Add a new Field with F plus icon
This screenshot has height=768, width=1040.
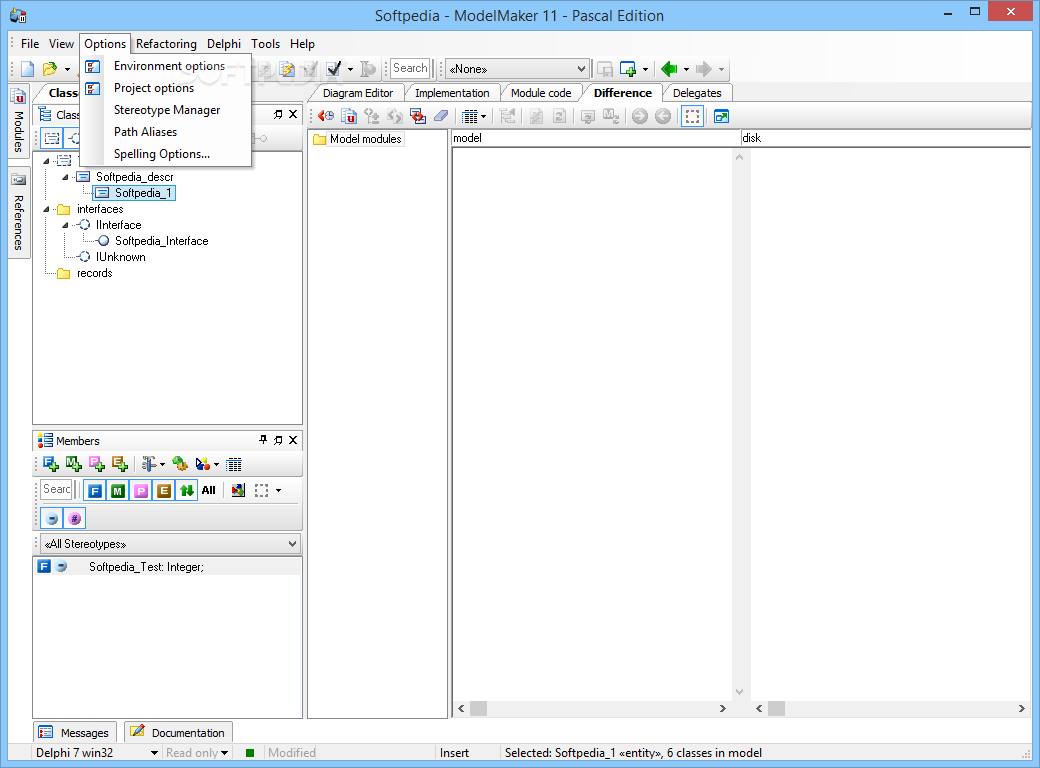50,464
